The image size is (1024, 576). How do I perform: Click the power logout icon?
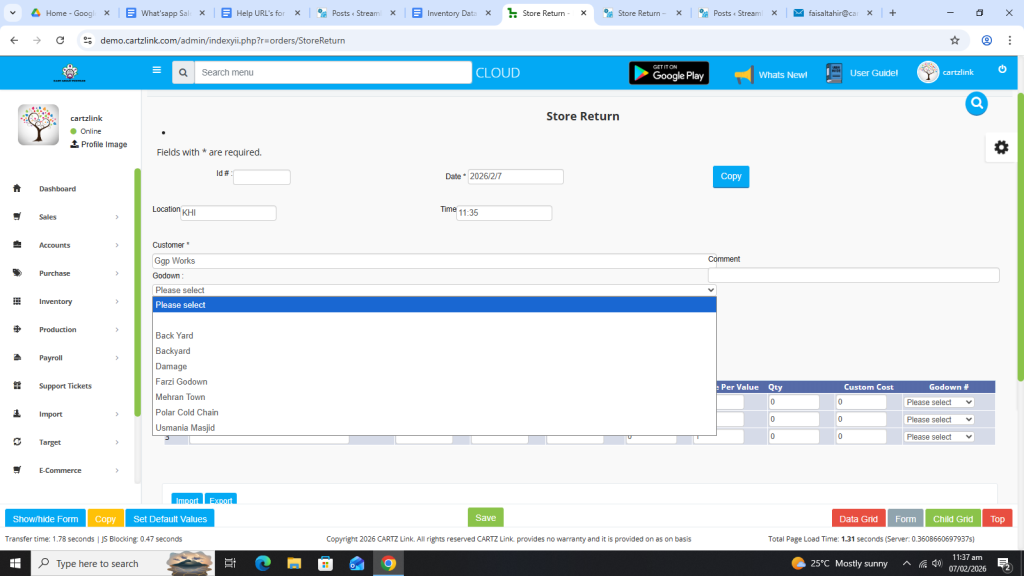(x=1002, y=69)
